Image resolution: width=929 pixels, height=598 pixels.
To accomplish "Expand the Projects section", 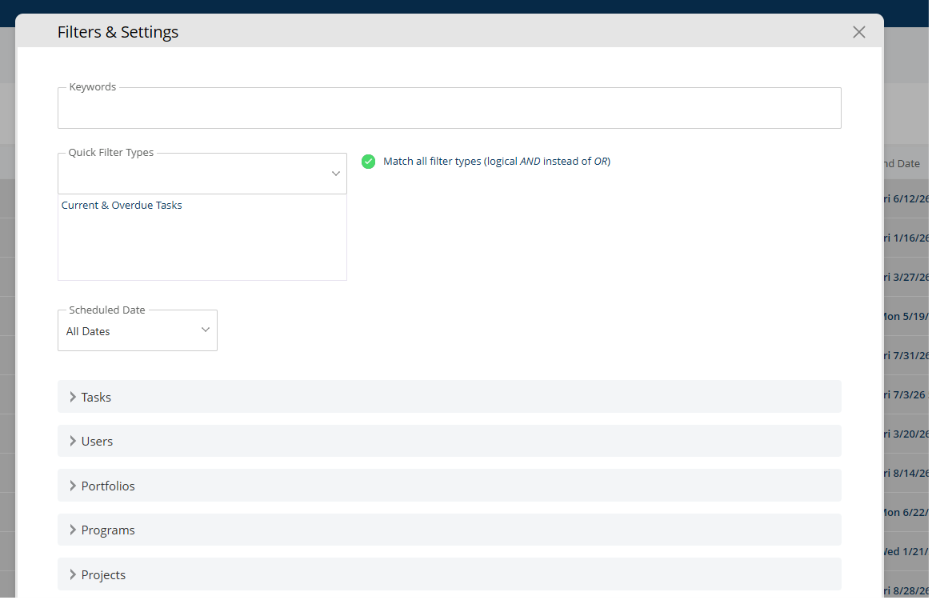I will click(x=449, y=574).
